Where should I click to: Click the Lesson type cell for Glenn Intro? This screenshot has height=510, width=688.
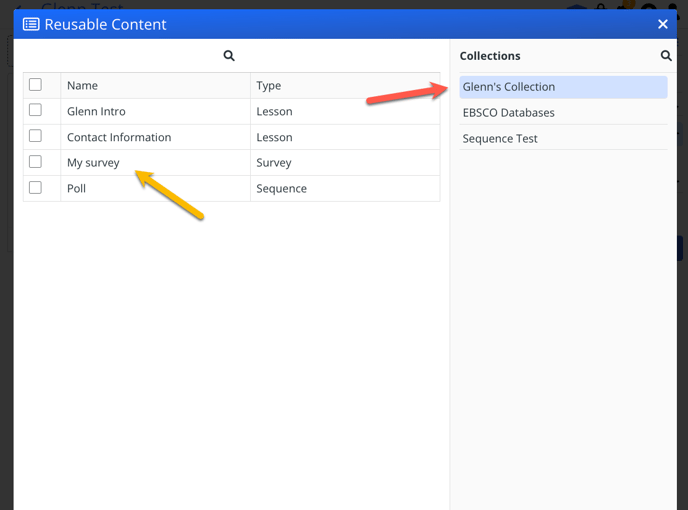pos(345,111)
